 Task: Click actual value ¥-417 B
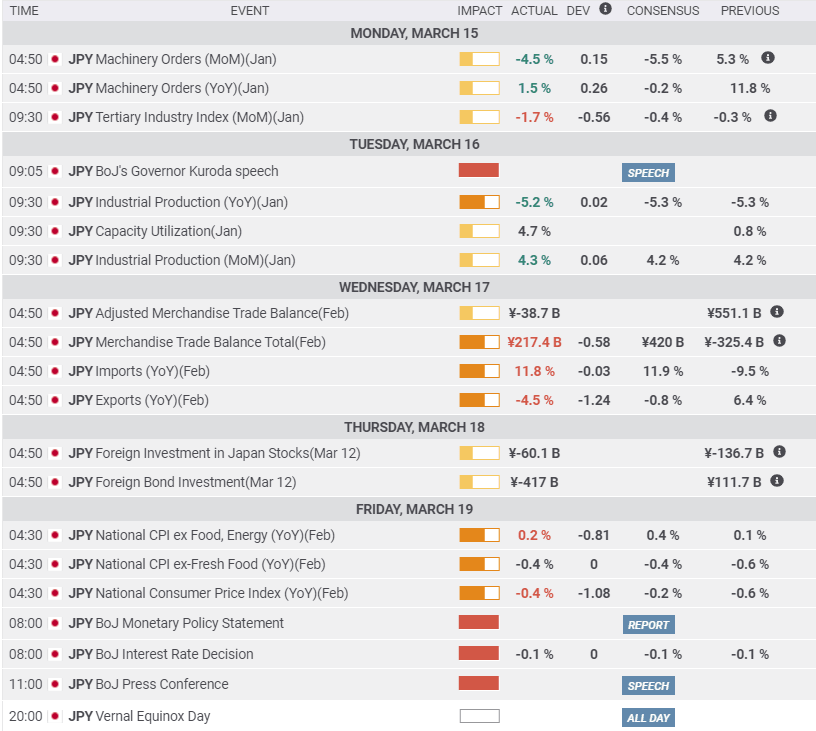pos(534,482)
